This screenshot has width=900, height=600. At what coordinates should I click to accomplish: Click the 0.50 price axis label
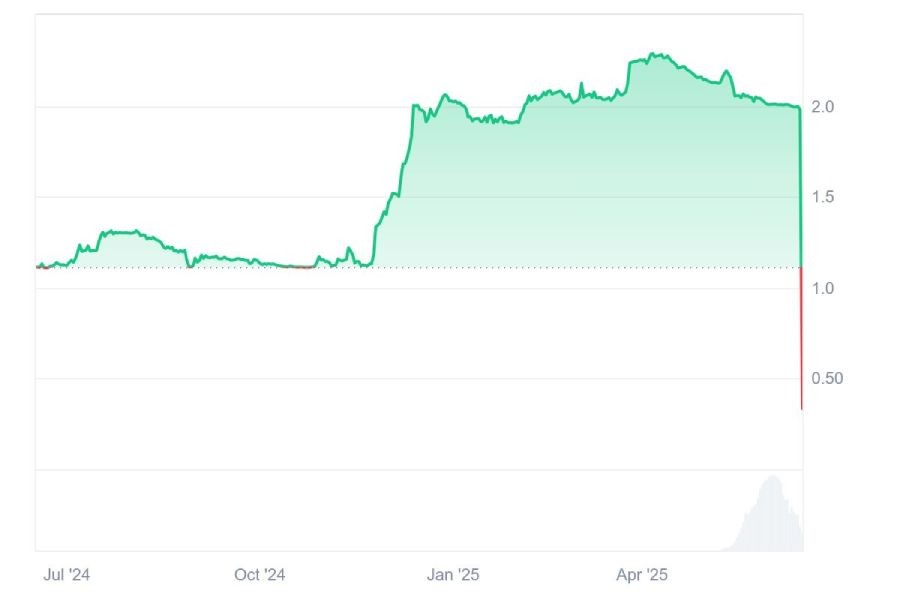pos(826,378)
